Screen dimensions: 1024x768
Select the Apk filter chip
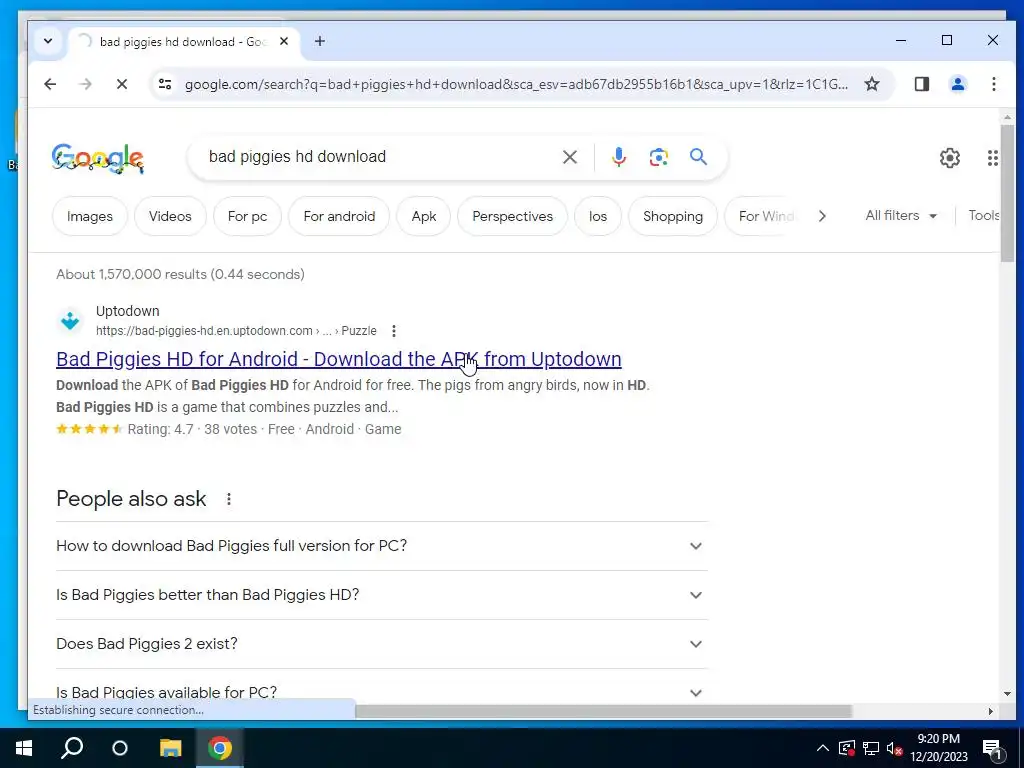[424, 216]
